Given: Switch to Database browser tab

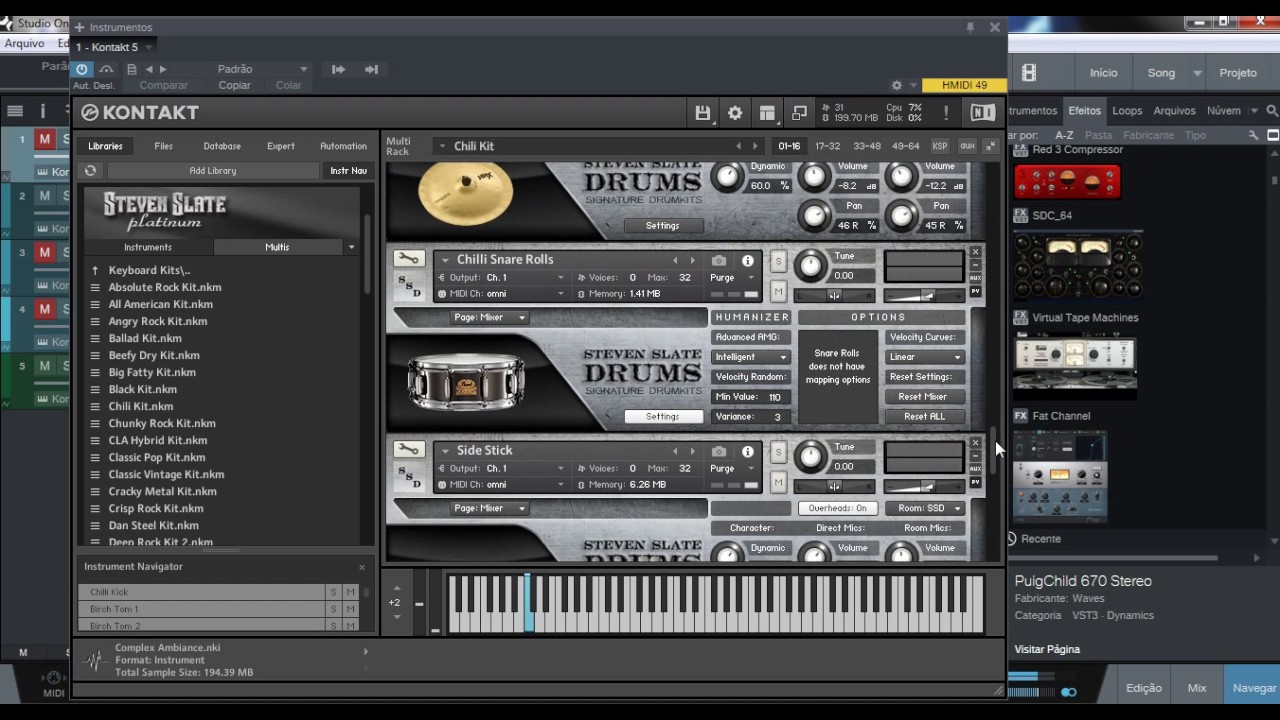Looking at the screenshot, I should (x=222, y=146).
